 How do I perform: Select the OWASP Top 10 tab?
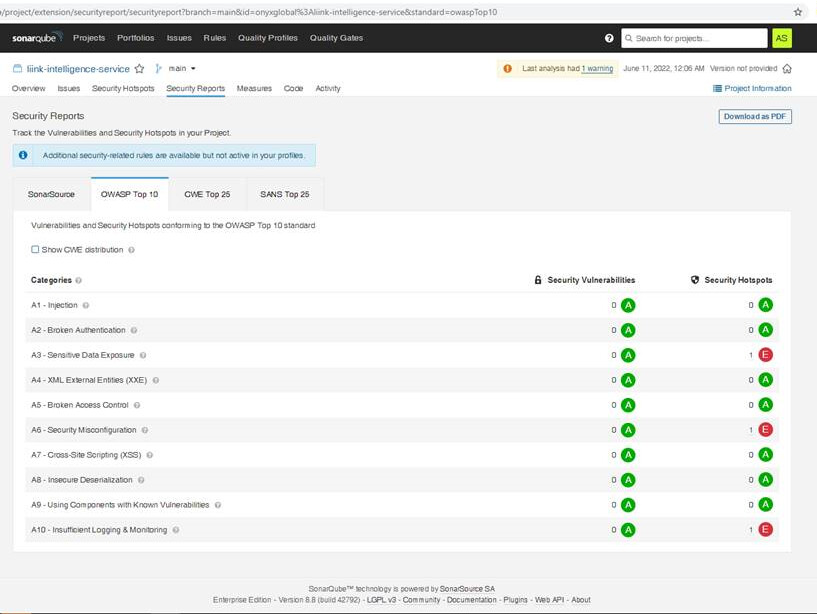click(x=129, y=194)
